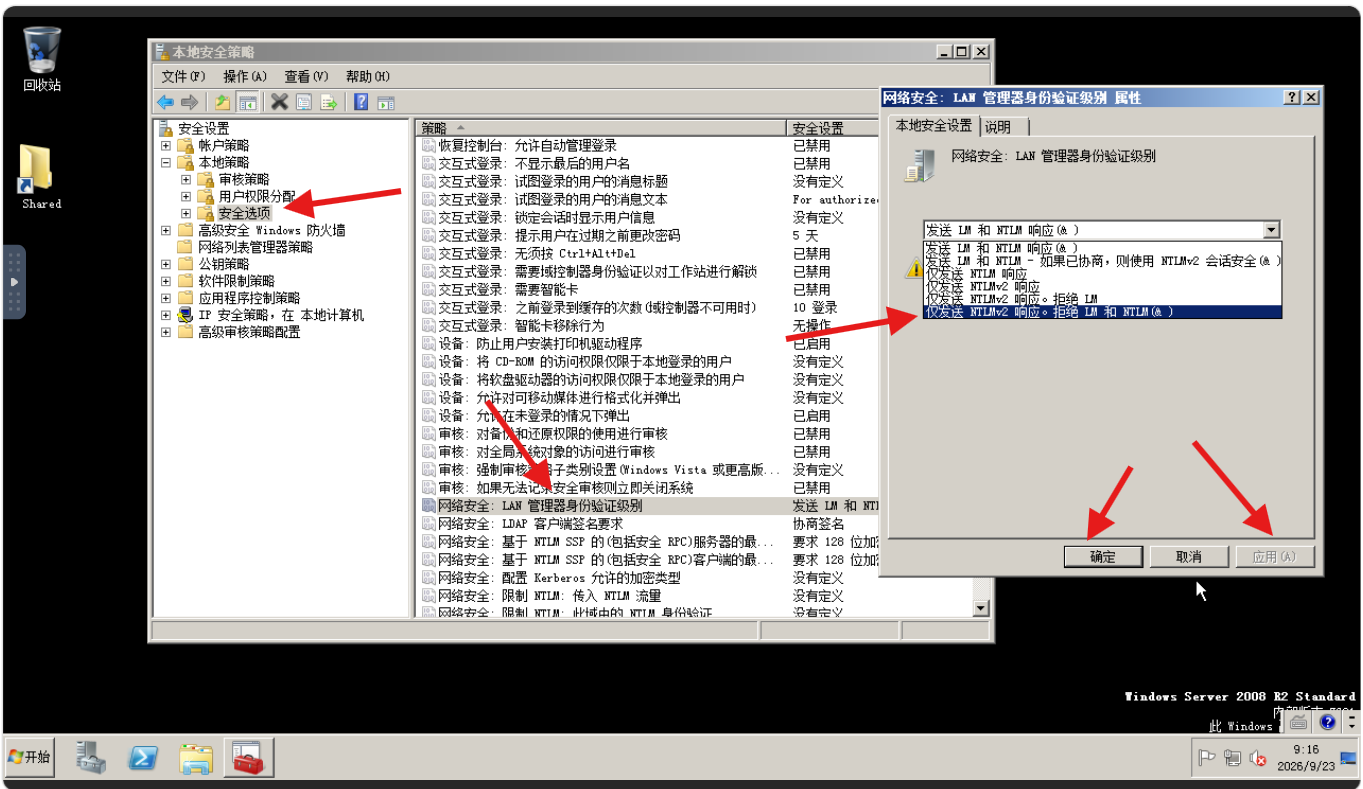Launch PowerShell from the taskbar

tap(143, 757)
